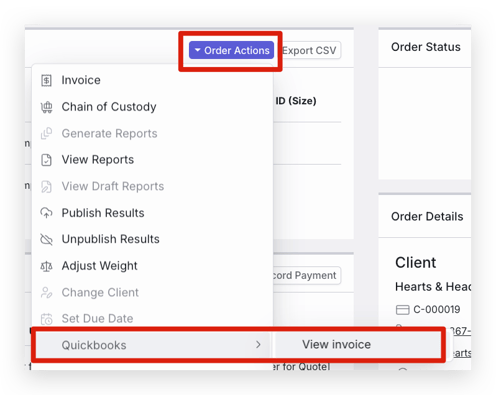Open the Quickbooks menu entry
The image size is (496, 395).
click(x=153, y=345)
